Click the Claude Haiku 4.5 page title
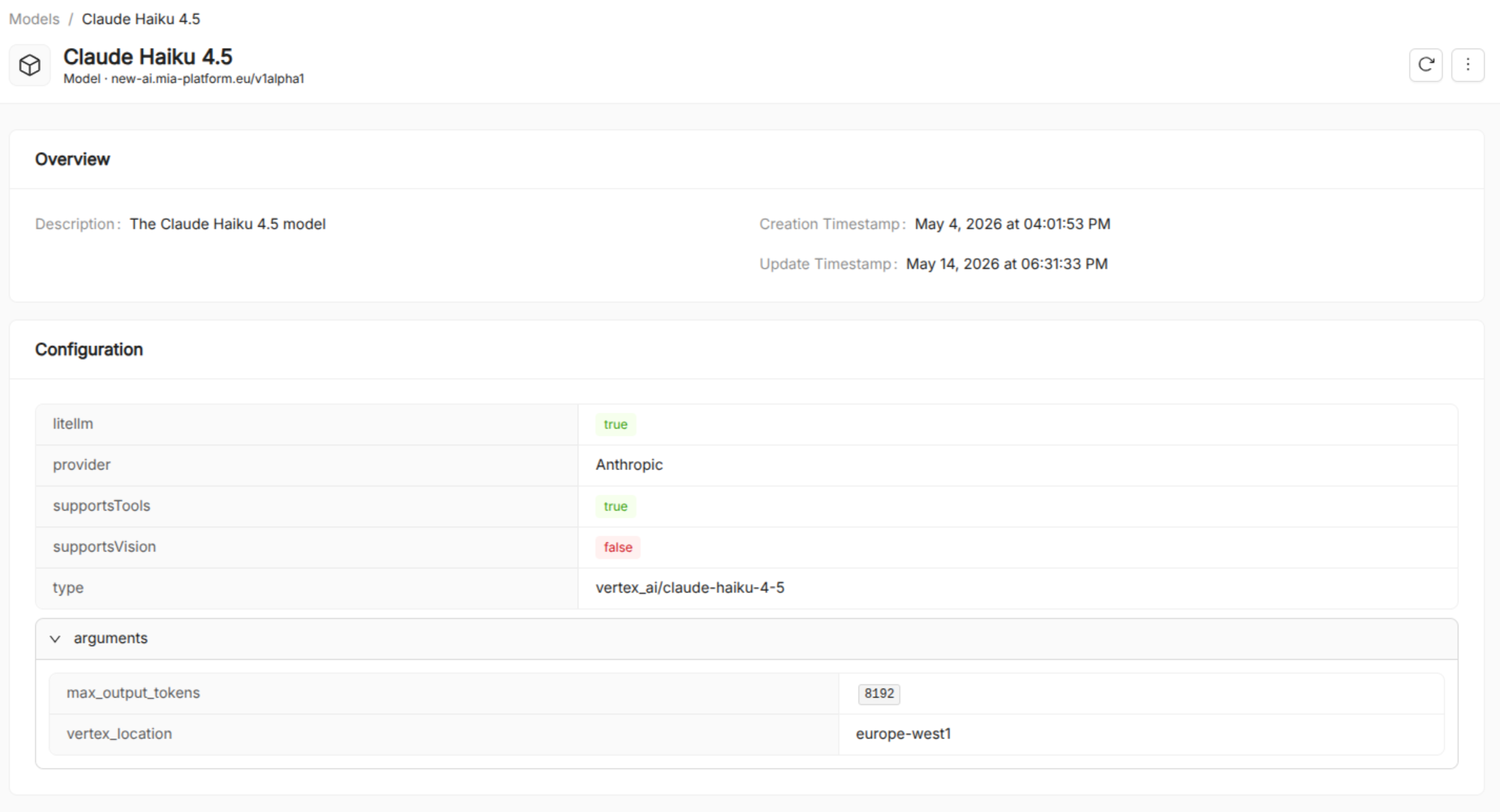The width and height of the screenshot is (1500, 812). click(148, 57)
